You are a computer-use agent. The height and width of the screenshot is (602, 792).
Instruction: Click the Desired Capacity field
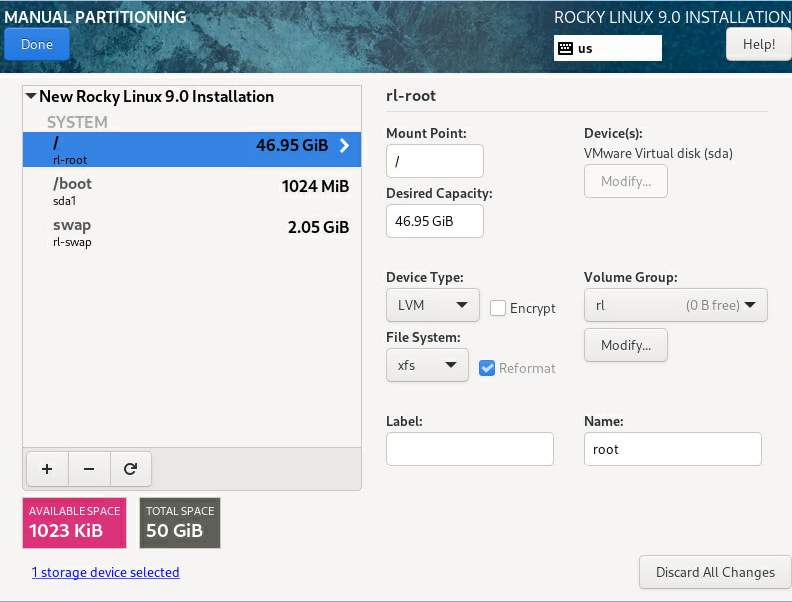tap(434, 221)
